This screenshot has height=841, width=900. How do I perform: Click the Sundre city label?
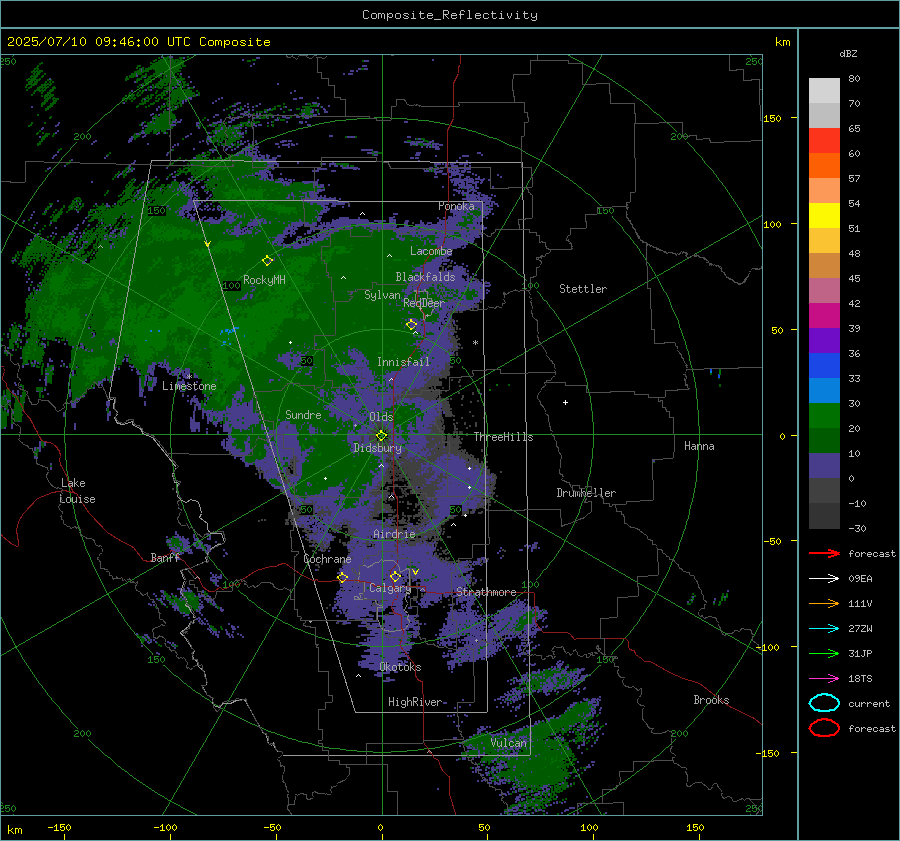coord(303,414)
